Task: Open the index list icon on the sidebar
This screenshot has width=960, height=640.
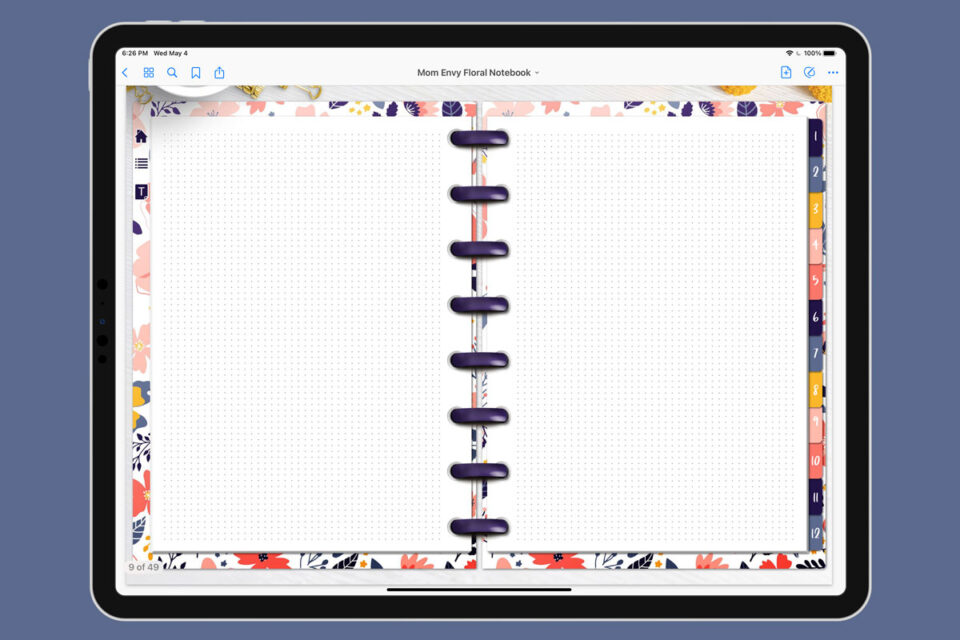Action: (x=141, y=161)
